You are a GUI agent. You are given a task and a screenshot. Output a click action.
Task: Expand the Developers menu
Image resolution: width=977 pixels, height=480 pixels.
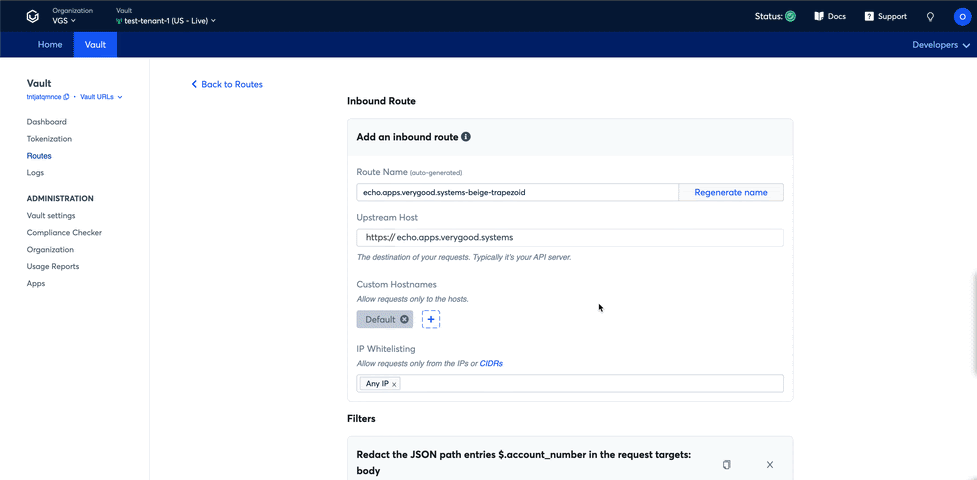click(941, 45)
